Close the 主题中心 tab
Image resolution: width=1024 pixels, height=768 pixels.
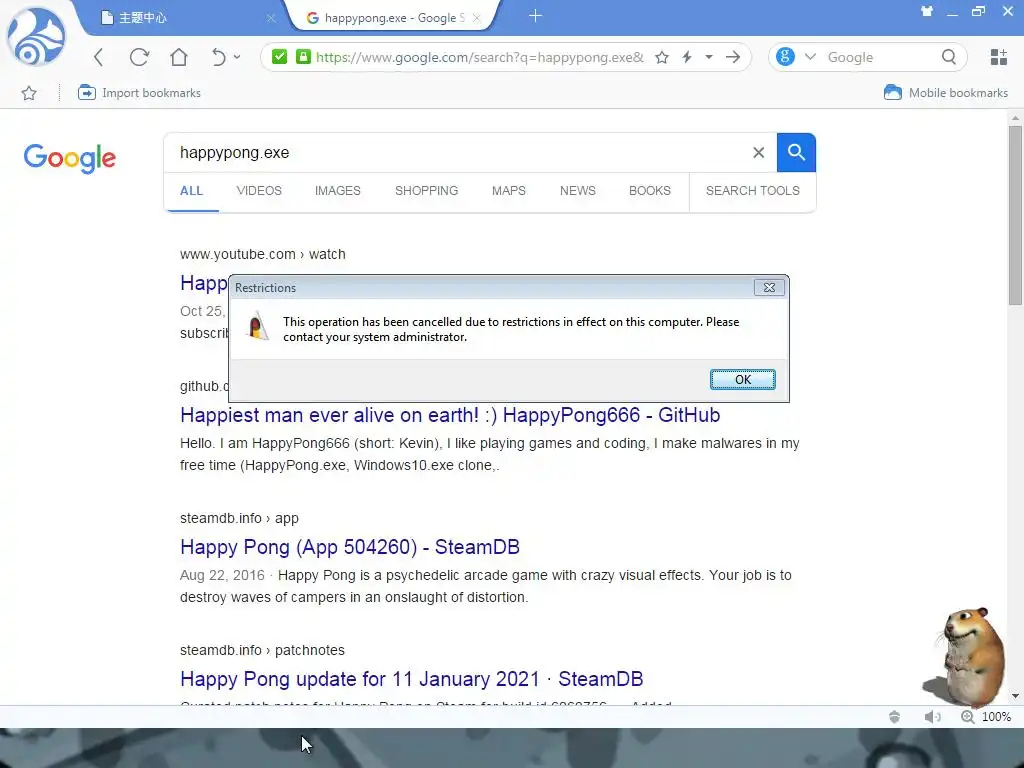coord(271,18)
